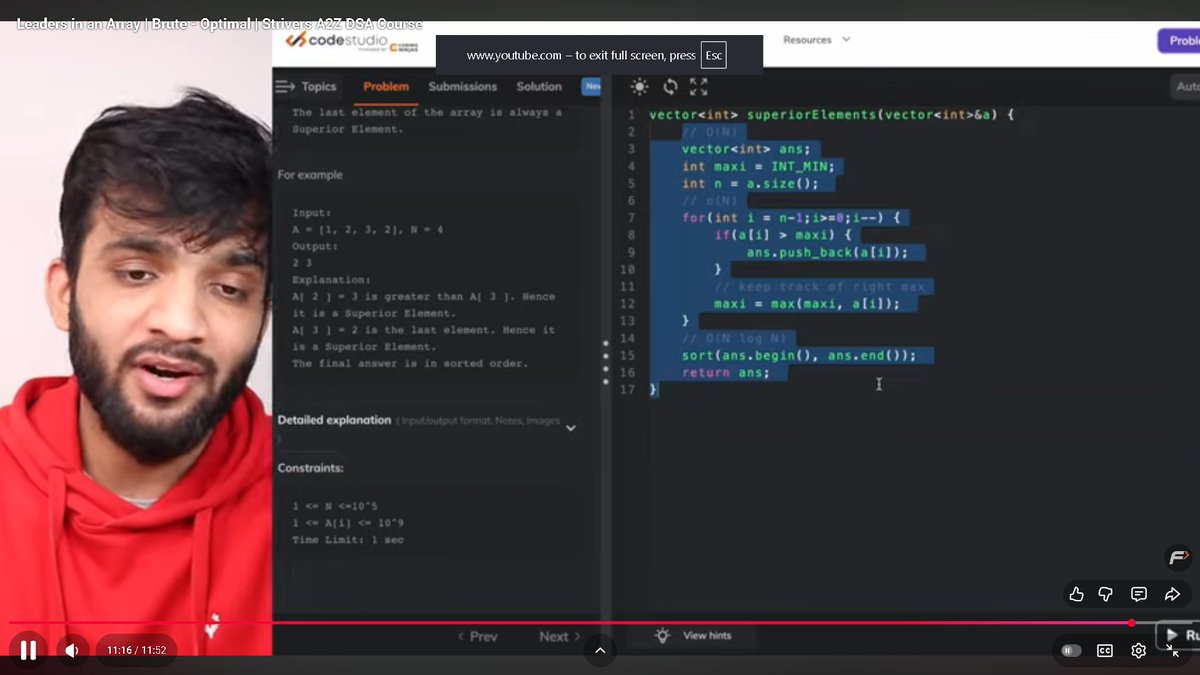This screenshot has width=1200, height=675.
Task: Open the Solution tab
Action: 538,86
